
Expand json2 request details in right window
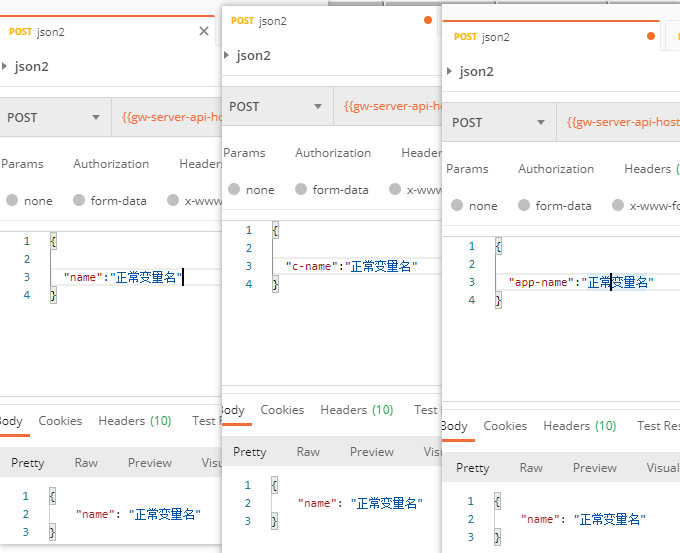click(449, 71)
